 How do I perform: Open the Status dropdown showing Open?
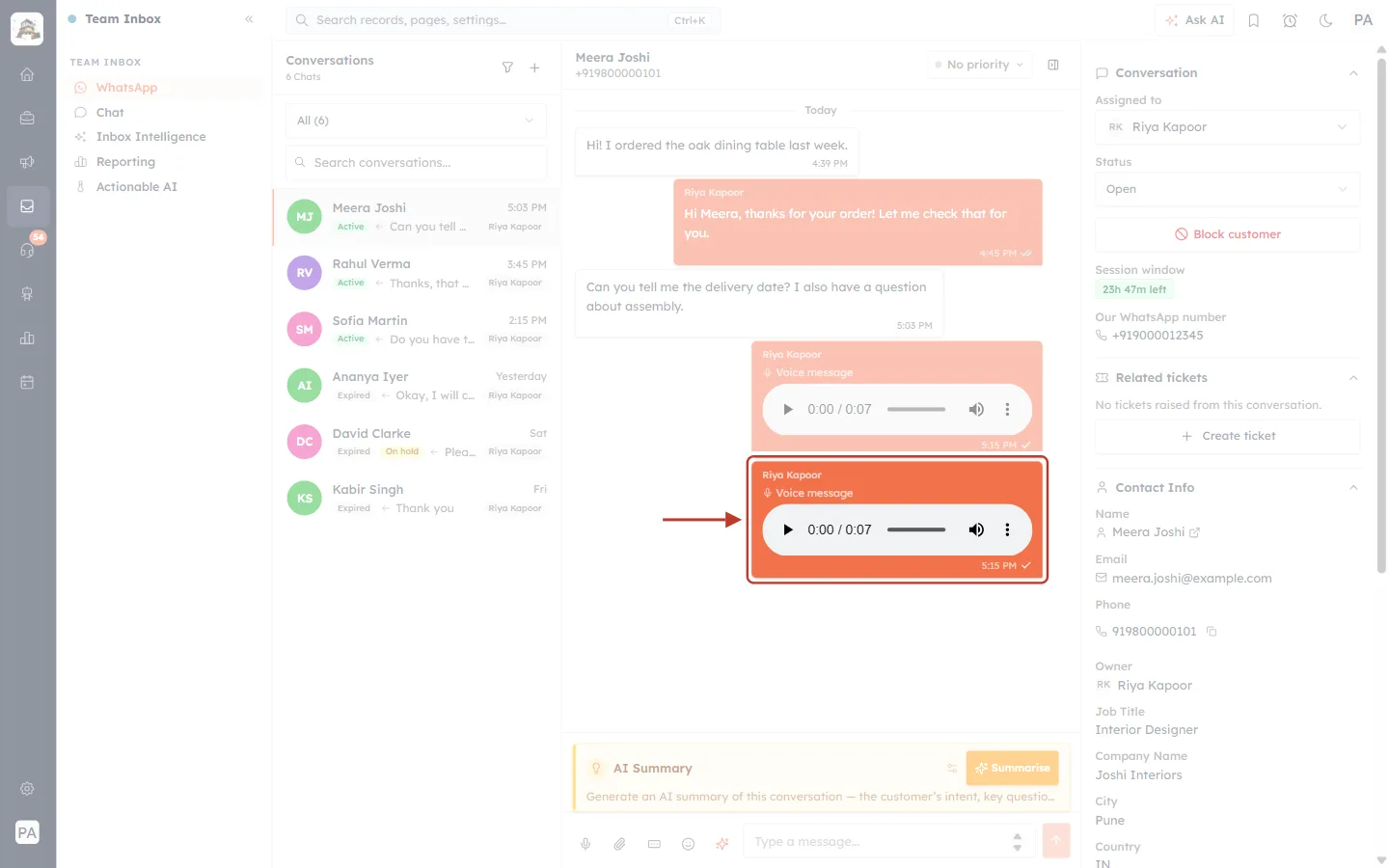(x=1227, y=189)
